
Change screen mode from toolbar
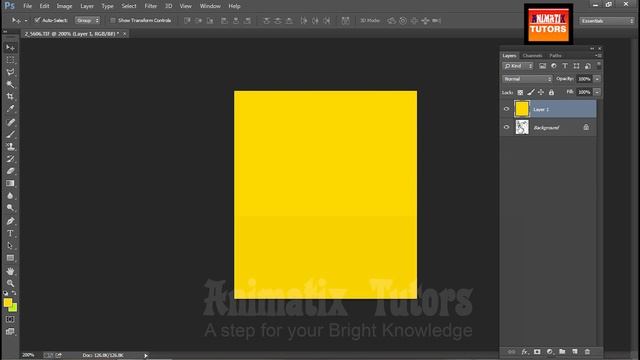pos(10,331)
